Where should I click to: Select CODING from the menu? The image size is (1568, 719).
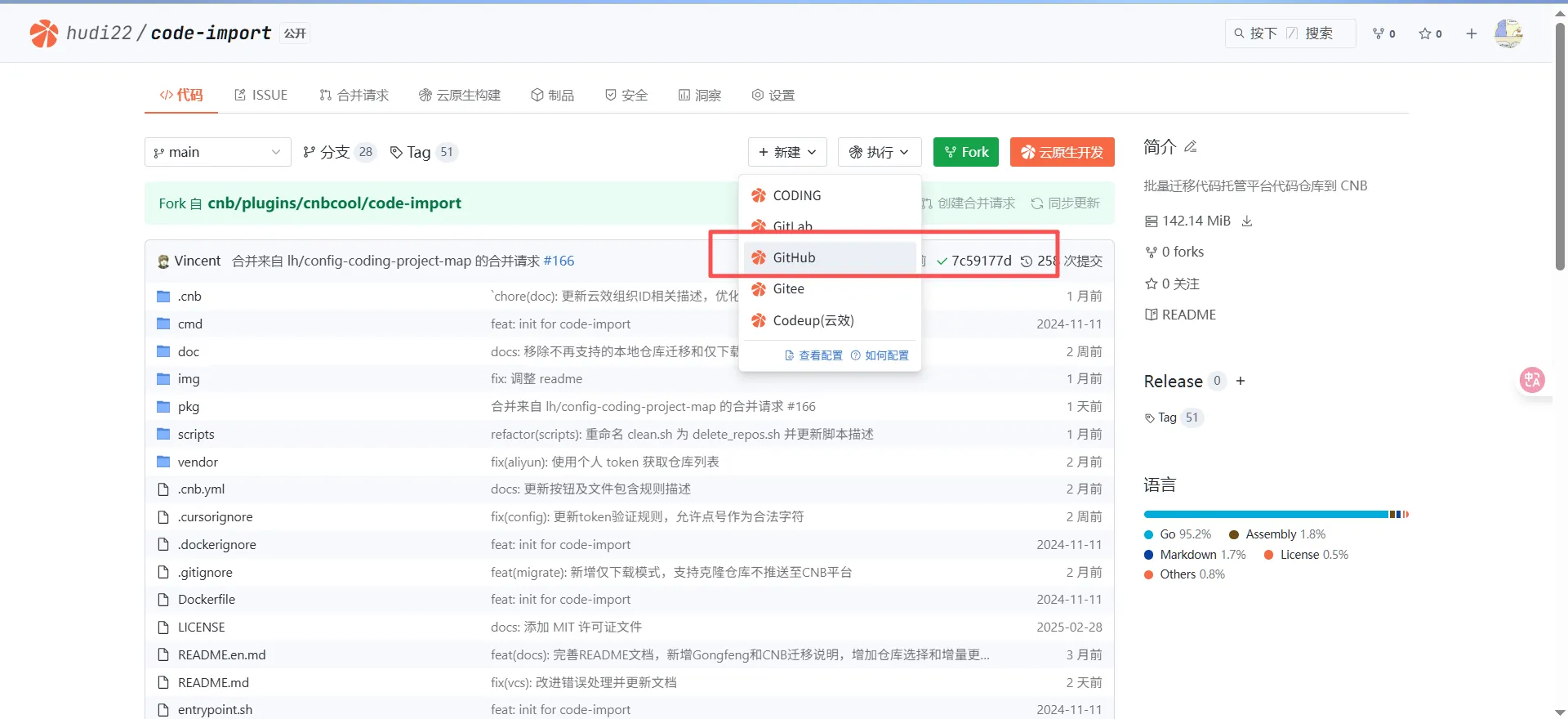click(830, 196)
